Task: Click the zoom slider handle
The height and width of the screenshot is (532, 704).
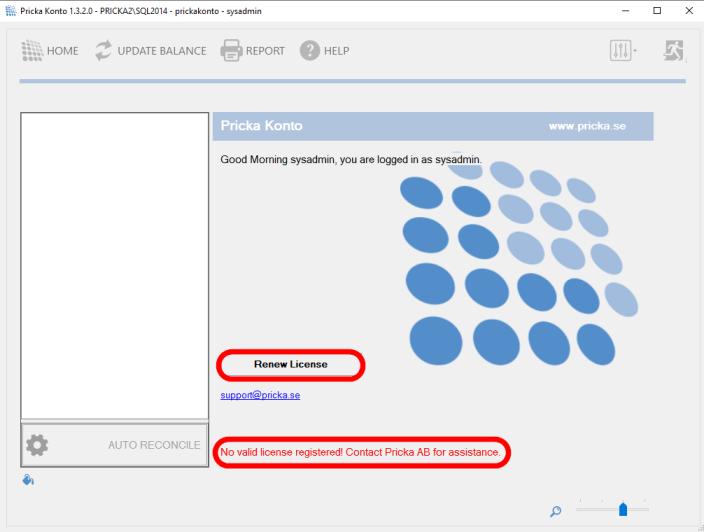Action: [623, 510]
